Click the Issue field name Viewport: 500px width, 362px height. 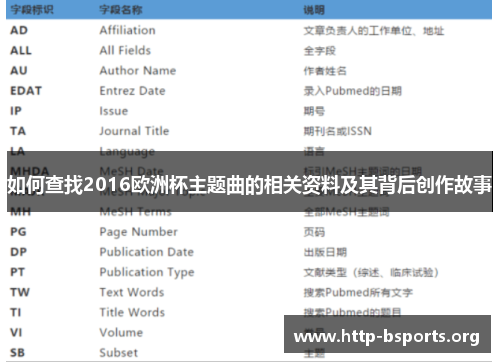[x=114, y=111]
